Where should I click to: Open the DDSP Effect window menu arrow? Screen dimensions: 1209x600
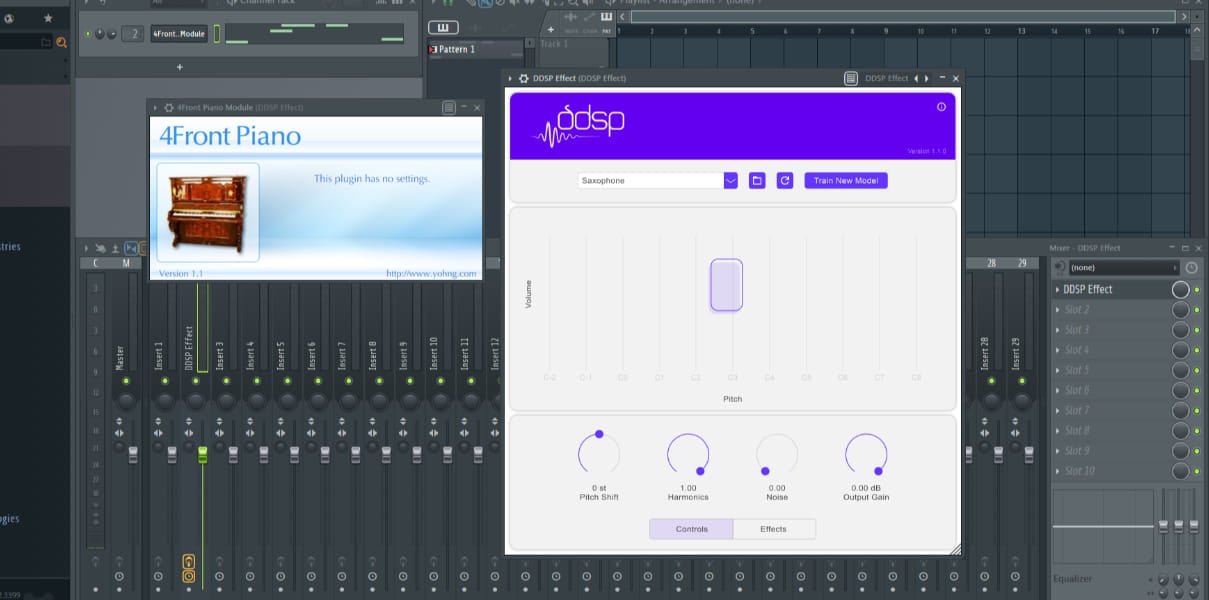point(511,78)
